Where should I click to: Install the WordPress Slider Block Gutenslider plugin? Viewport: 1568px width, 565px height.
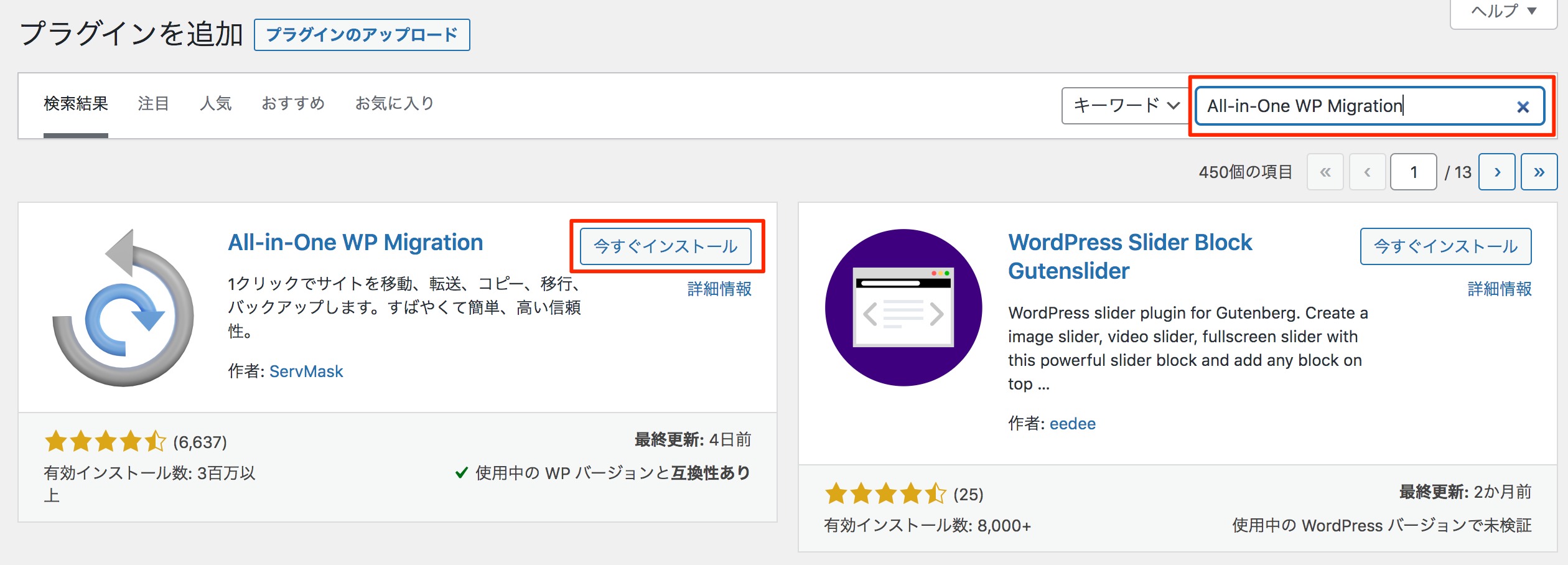pyautogui.click(x=1445, y=246)
